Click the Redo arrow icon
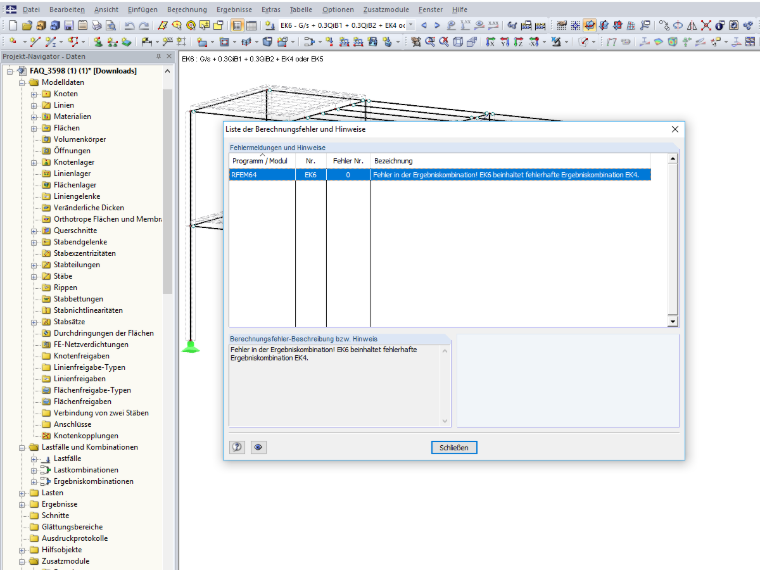 [x=144, y=25]
